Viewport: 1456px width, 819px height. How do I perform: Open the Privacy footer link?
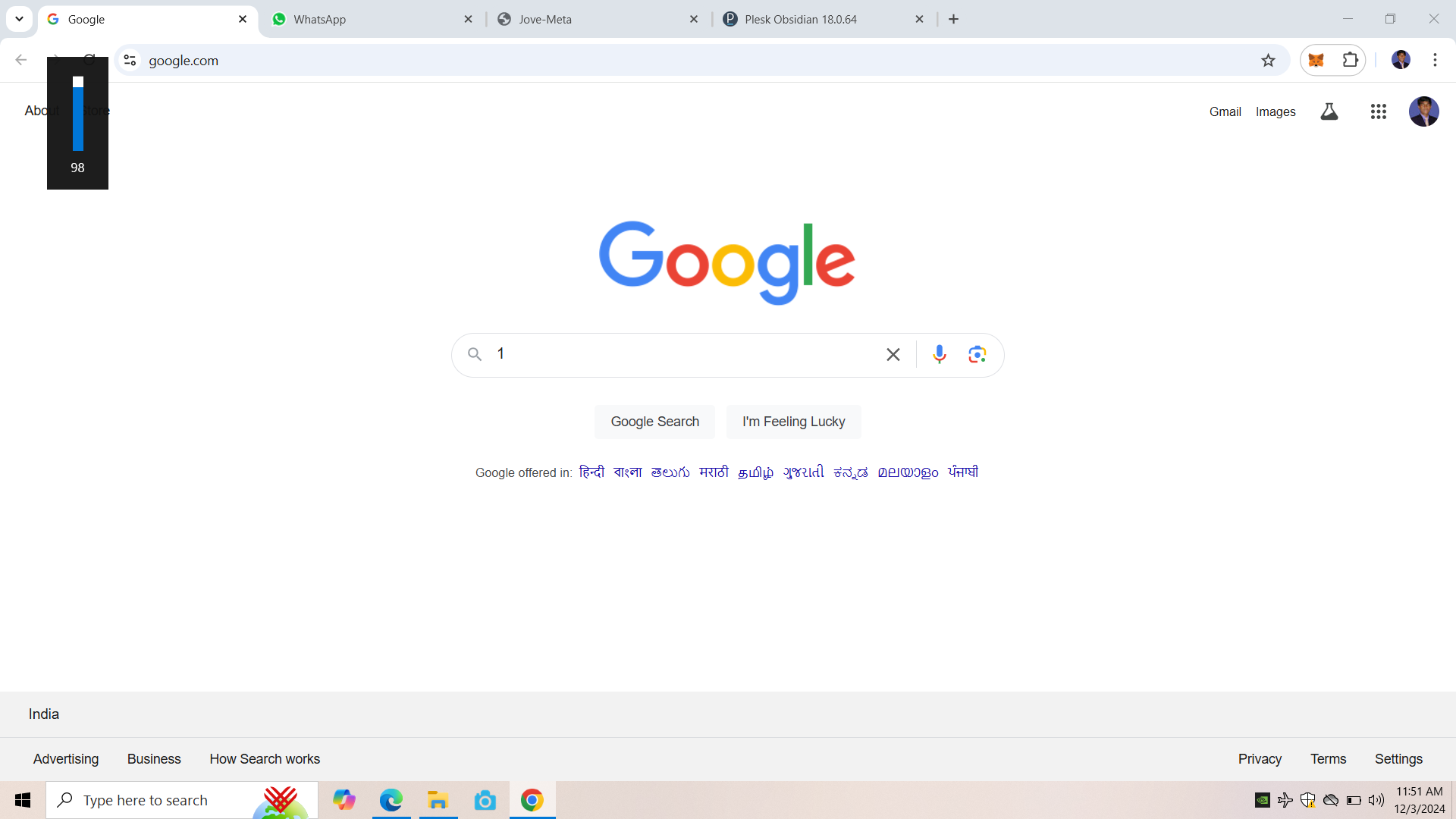click(1260, 759)
